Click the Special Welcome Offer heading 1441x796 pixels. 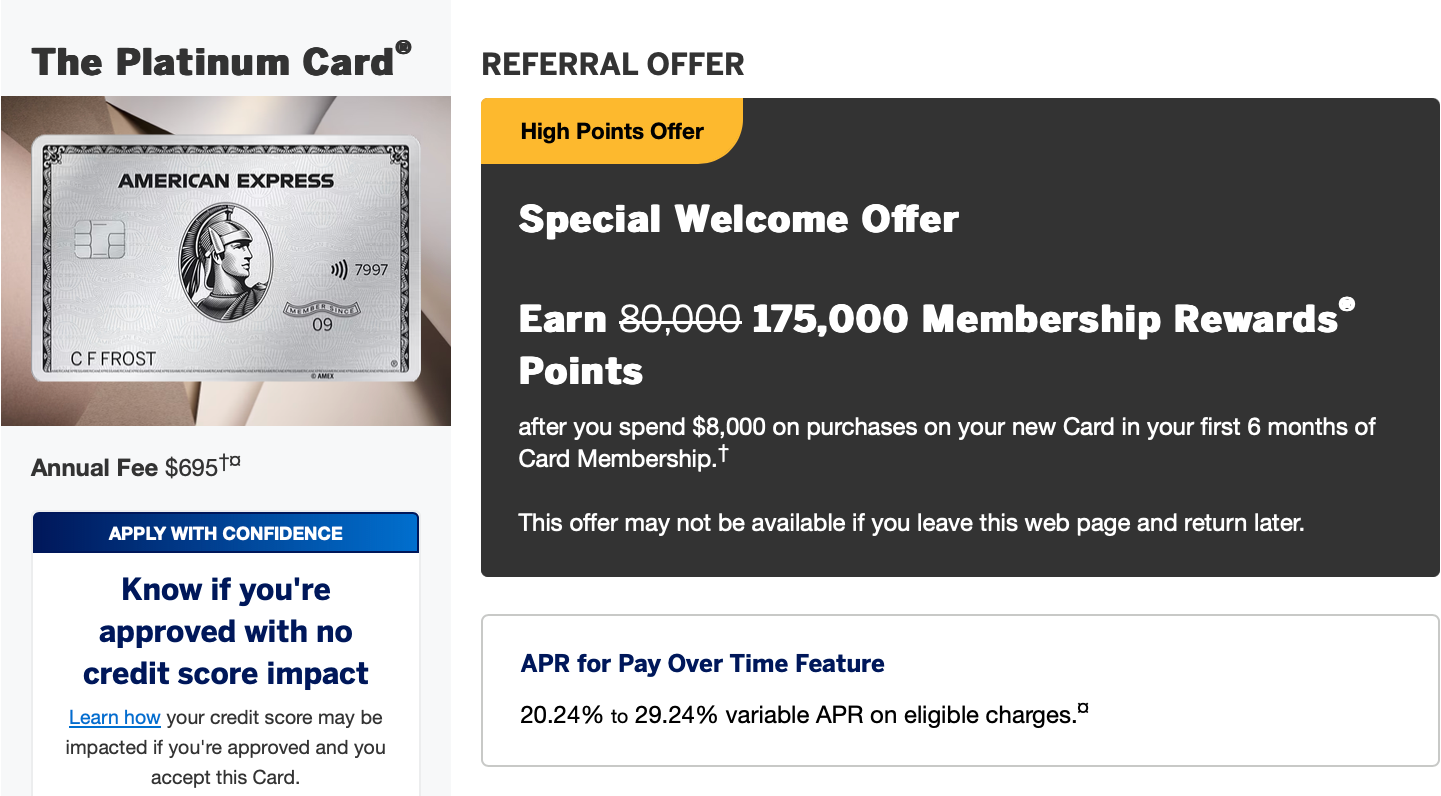click(x=739, y=219)
